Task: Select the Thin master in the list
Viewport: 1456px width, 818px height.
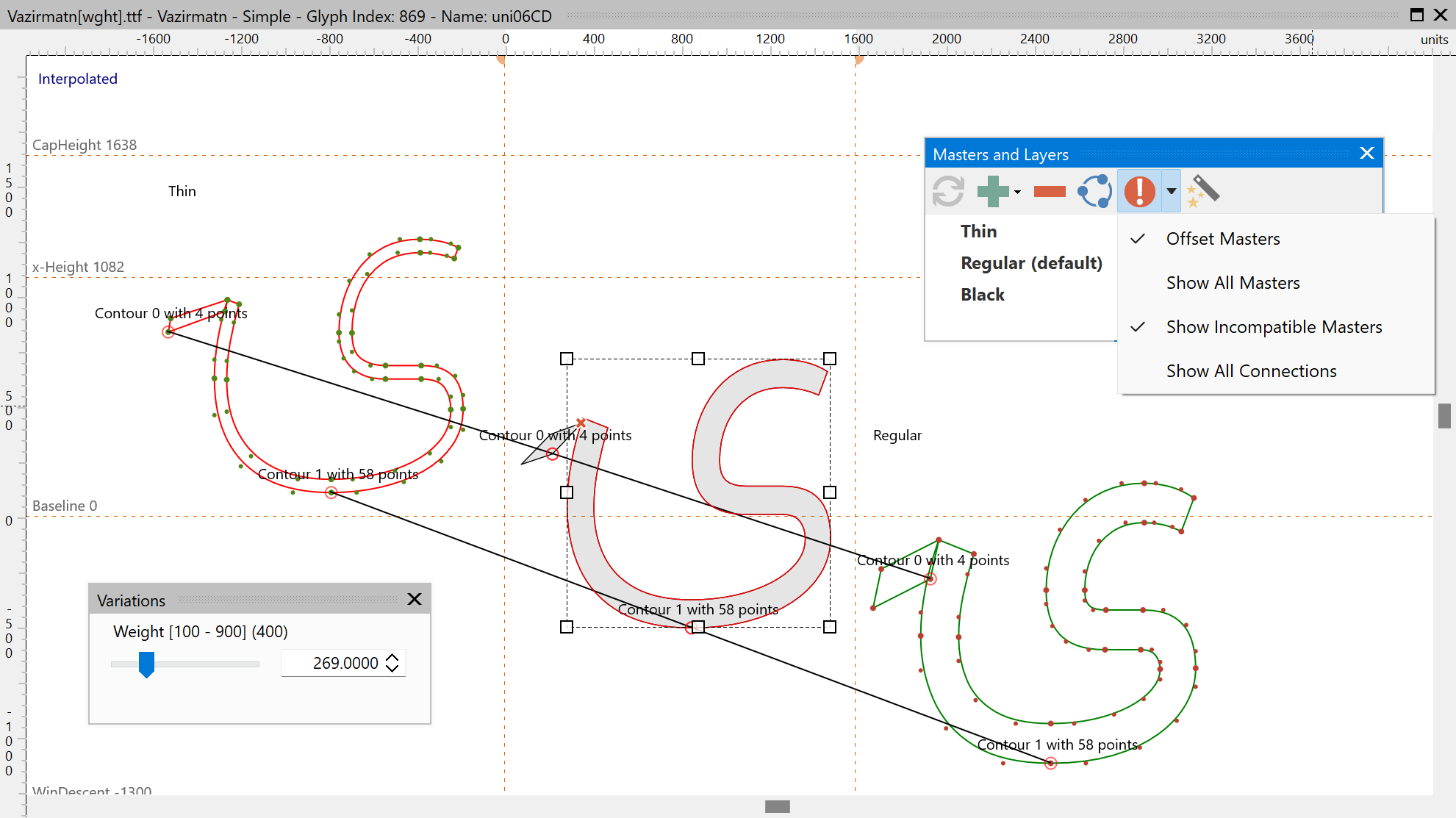Action: [x=978, y=232]
